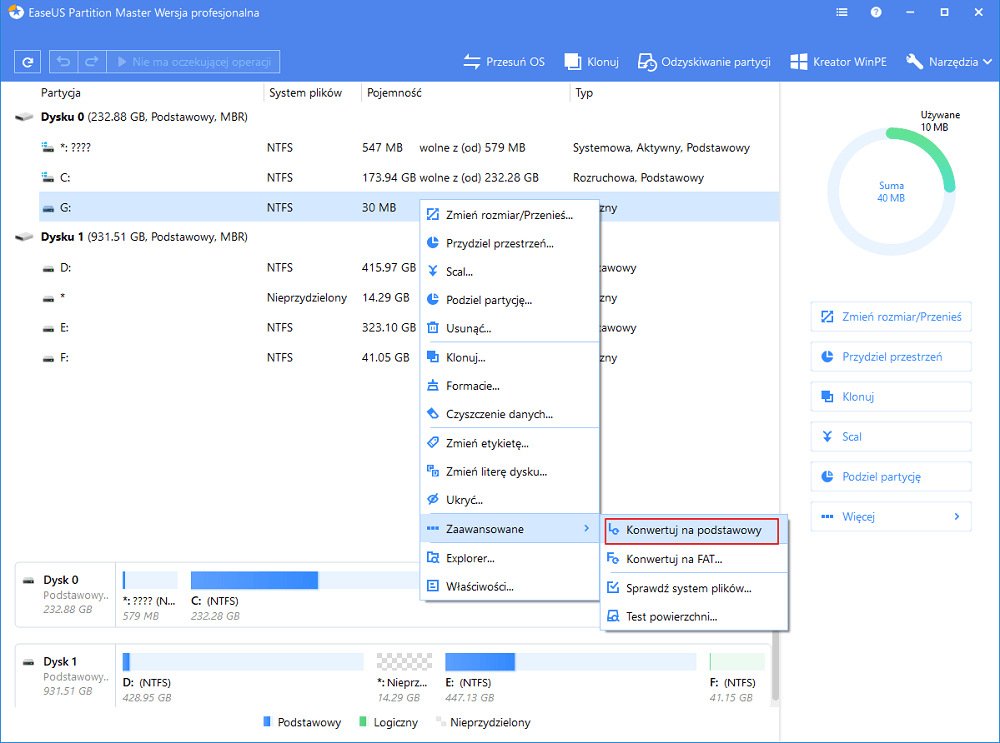Click the redo arrow icon
Screen dimensions: 1000x743
point(92,62)
